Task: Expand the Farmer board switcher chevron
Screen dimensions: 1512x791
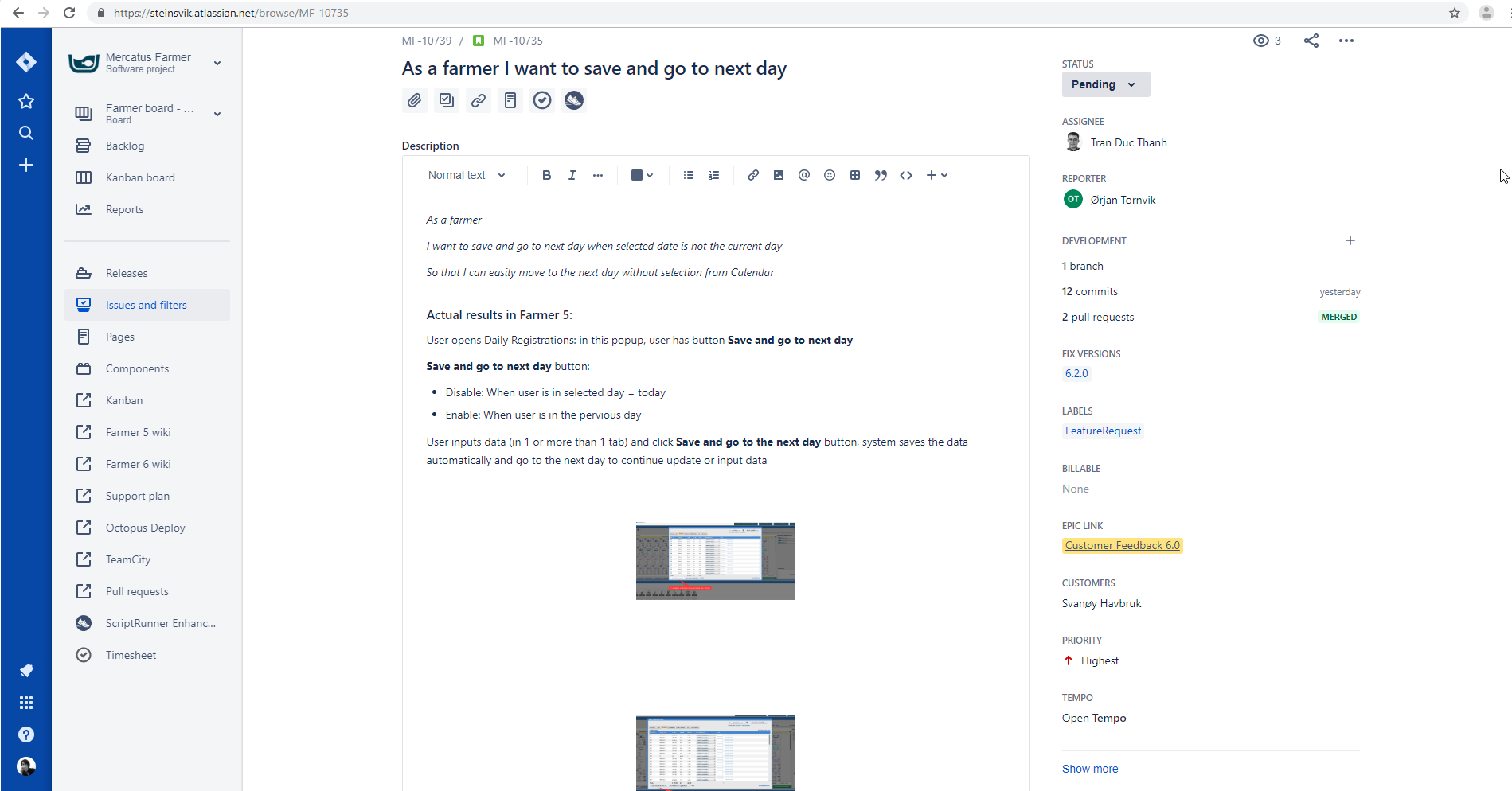Action: click(x=217, y=114)
